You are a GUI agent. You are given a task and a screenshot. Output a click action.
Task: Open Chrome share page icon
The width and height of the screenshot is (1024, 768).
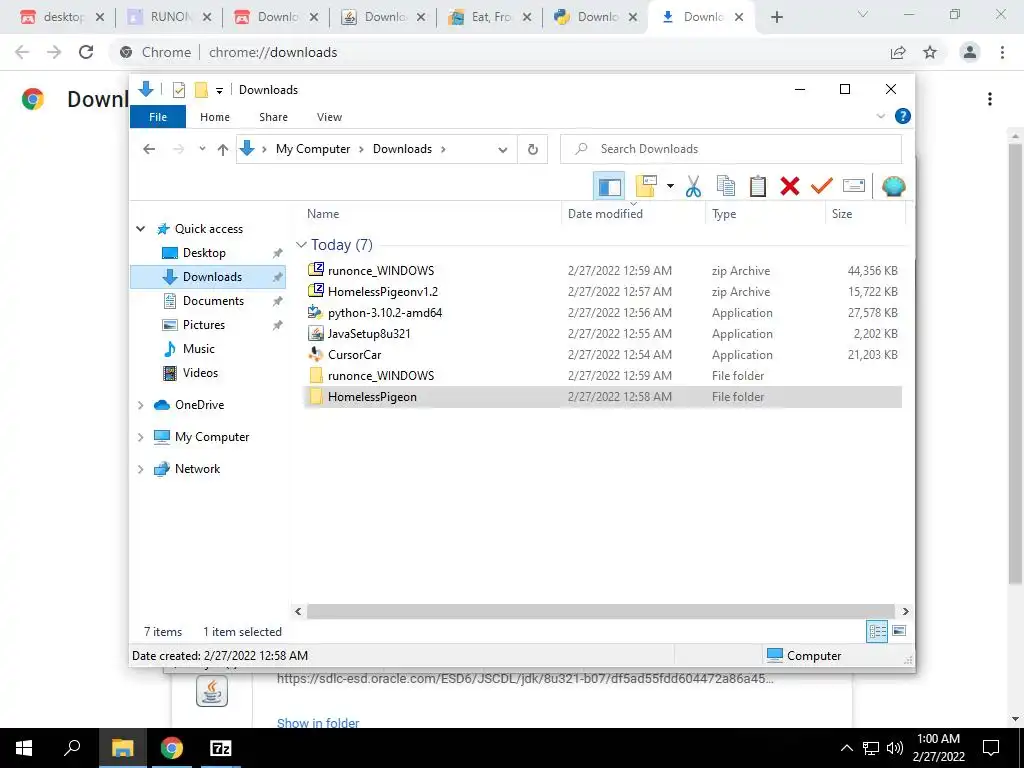click(x=898, y=52)
